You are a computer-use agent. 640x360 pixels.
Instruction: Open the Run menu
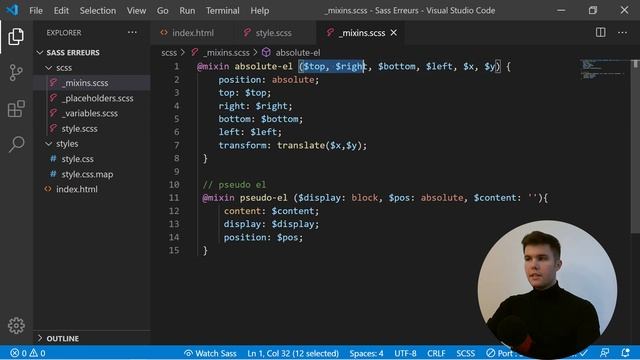pyautogui.click(x=187, y=11)
